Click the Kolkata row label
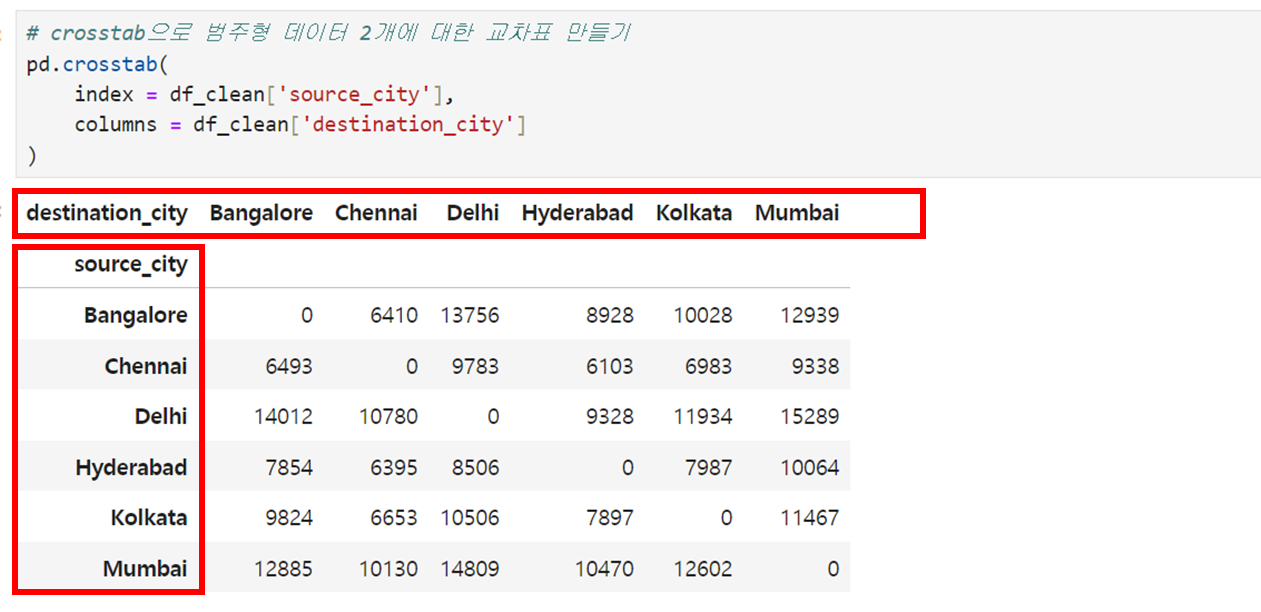This screenshot has width=1261, height=612. tap(149, 518)
